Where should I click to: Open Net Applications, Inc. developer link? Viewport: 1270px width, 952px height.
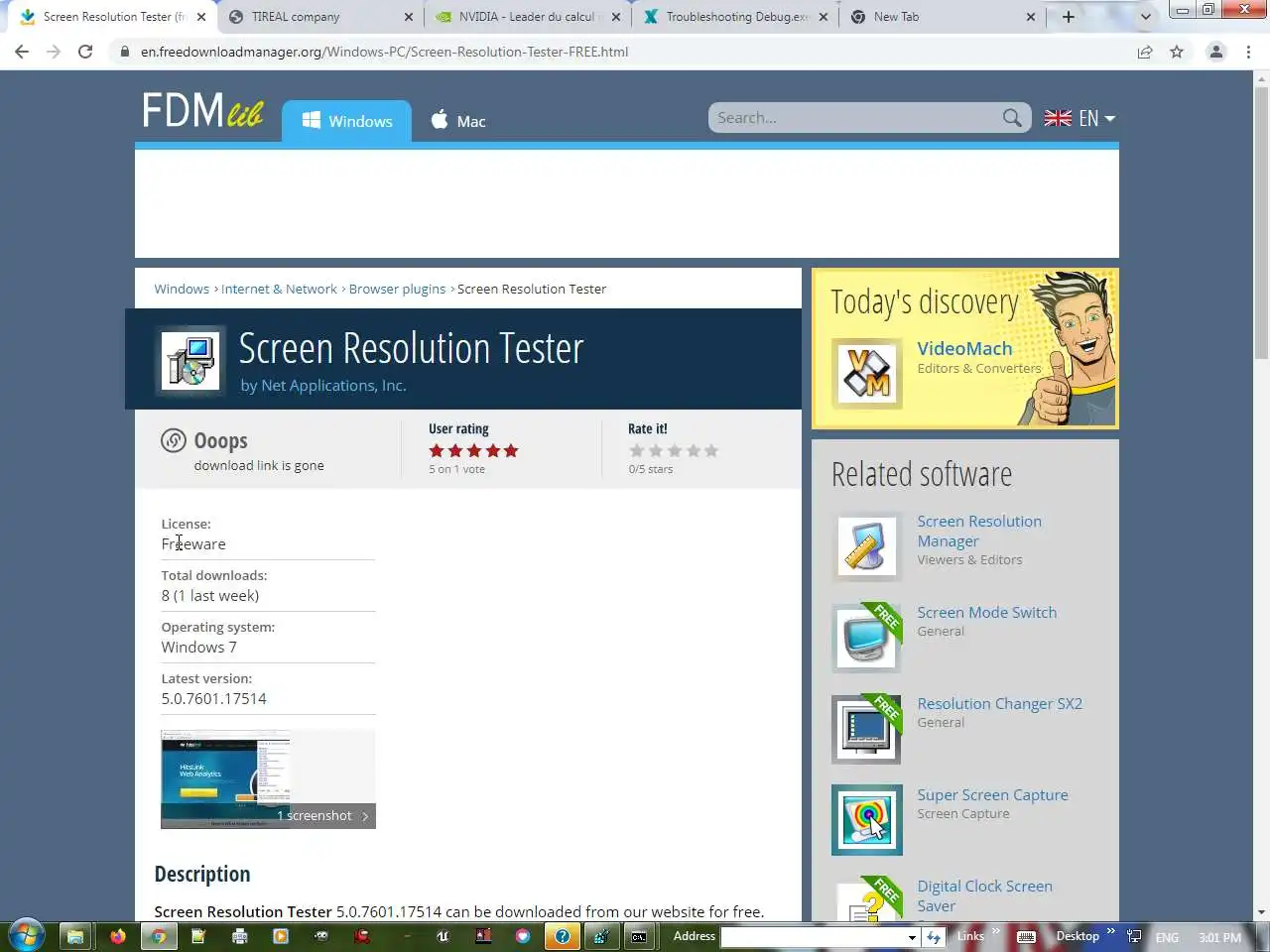pyautogui.click(x=333, y=385)
